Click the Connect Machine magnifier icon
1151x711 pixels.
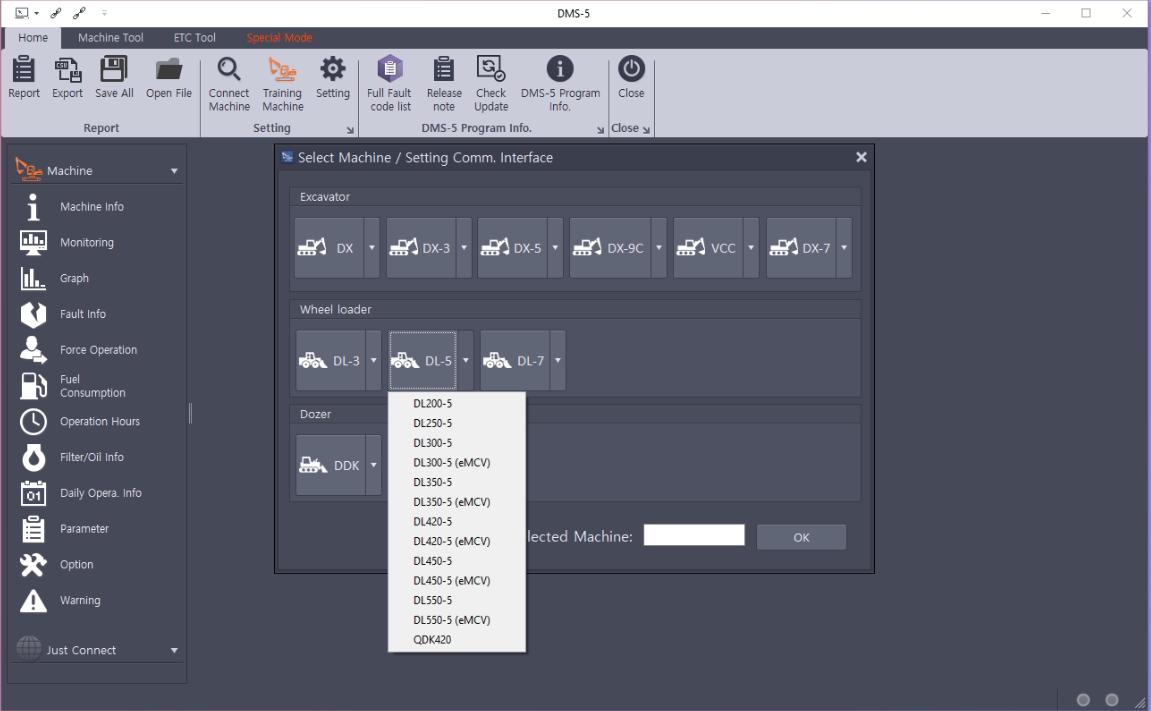point(229,70)
